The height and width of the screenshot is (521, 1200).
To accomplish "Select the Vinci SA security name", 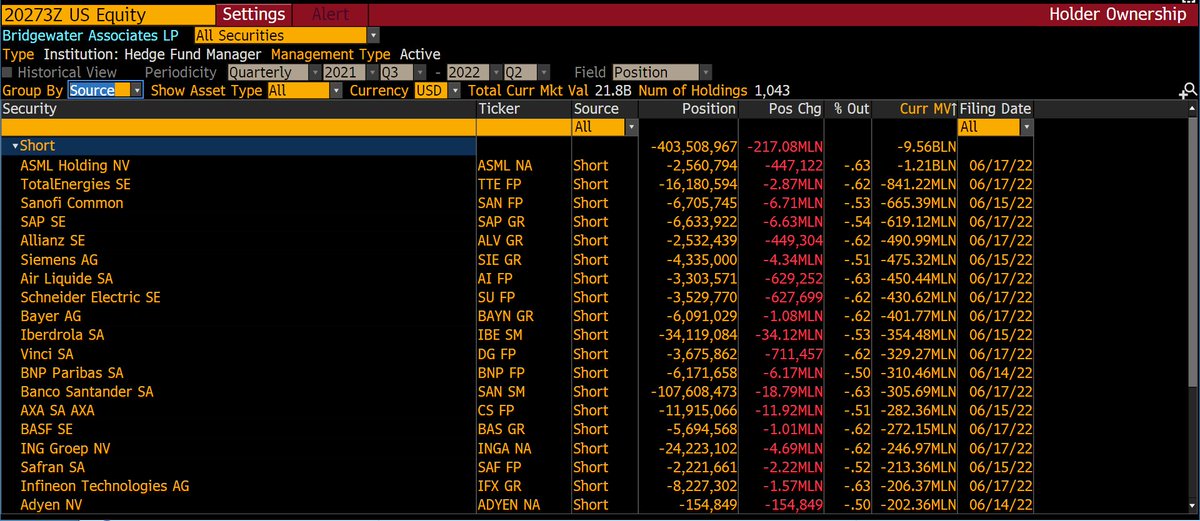I will coord(49,354).
